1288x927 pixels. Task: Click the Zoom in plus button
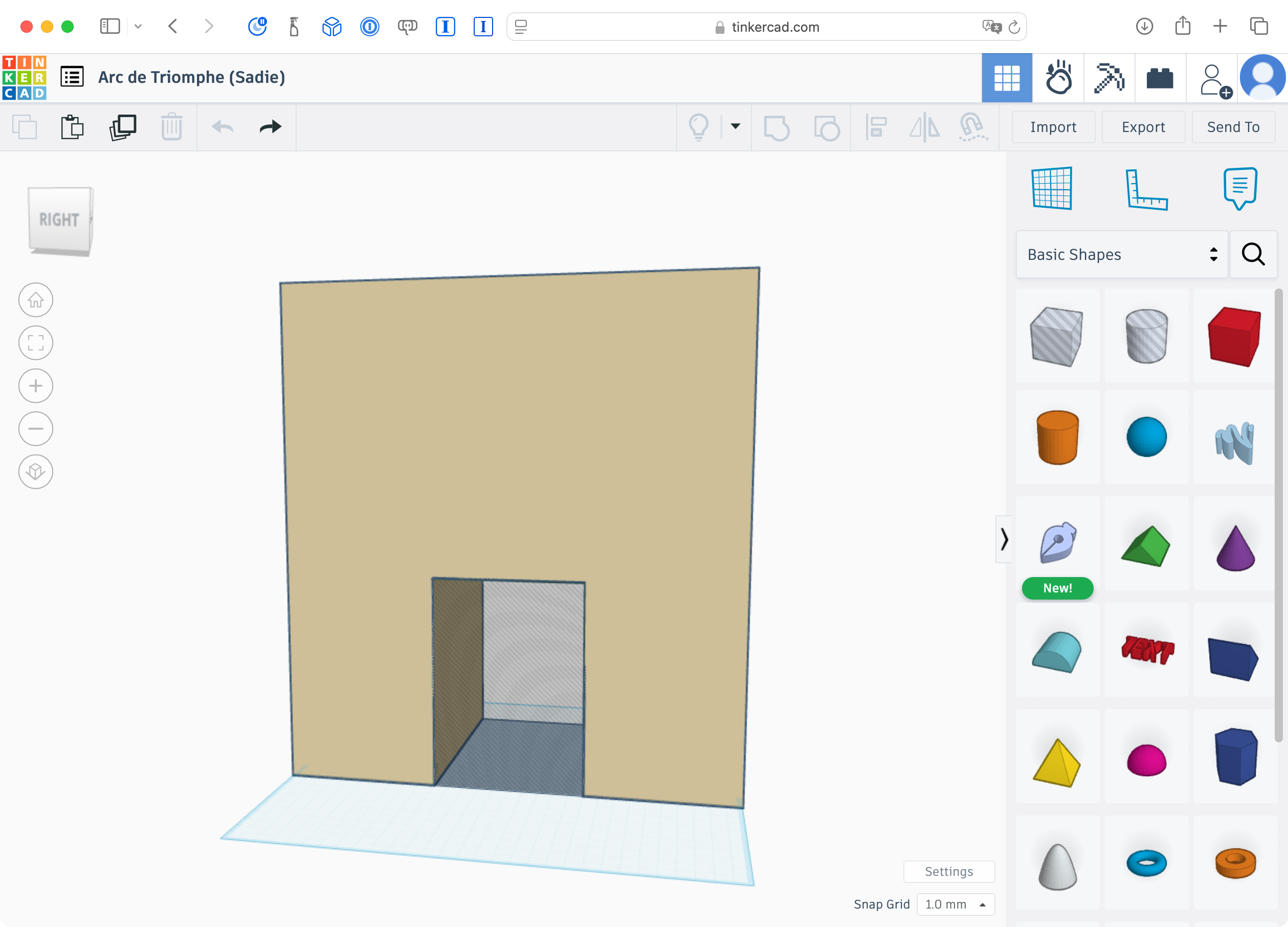pyautogui.click(x=36, y=386)
